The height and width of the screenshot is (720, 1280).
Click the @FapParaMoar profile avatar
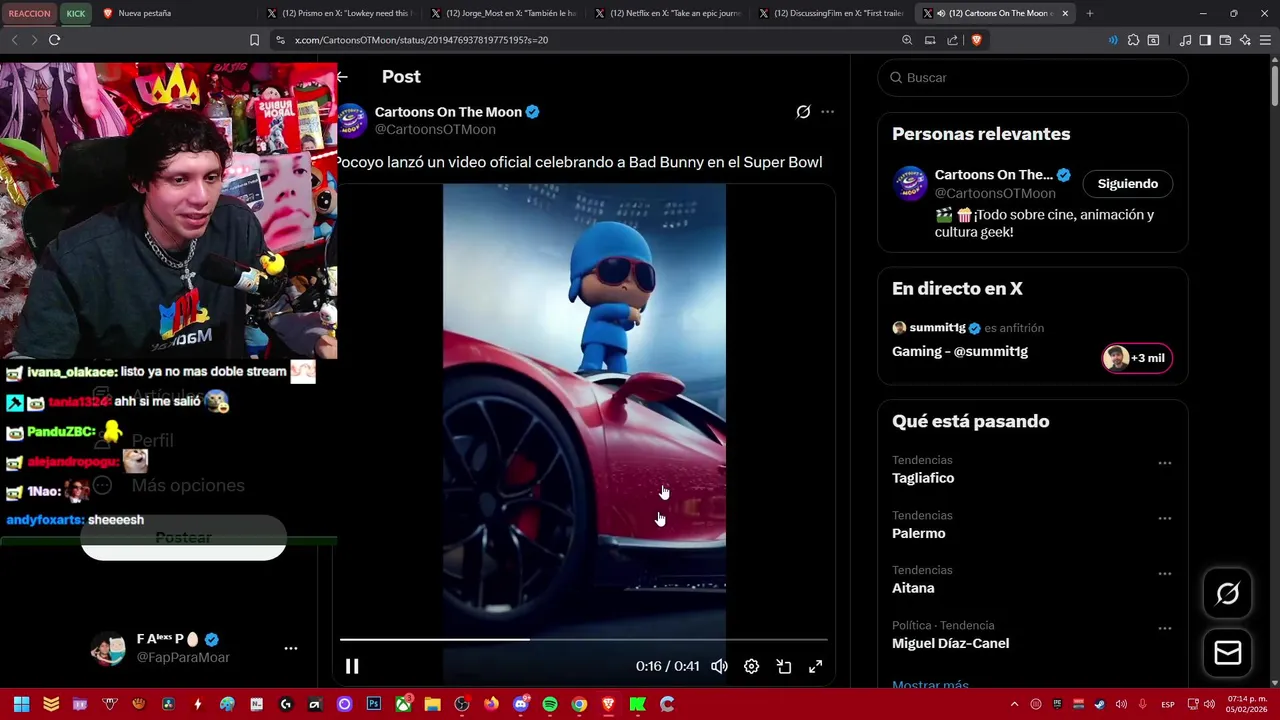[x=108, y=648]
